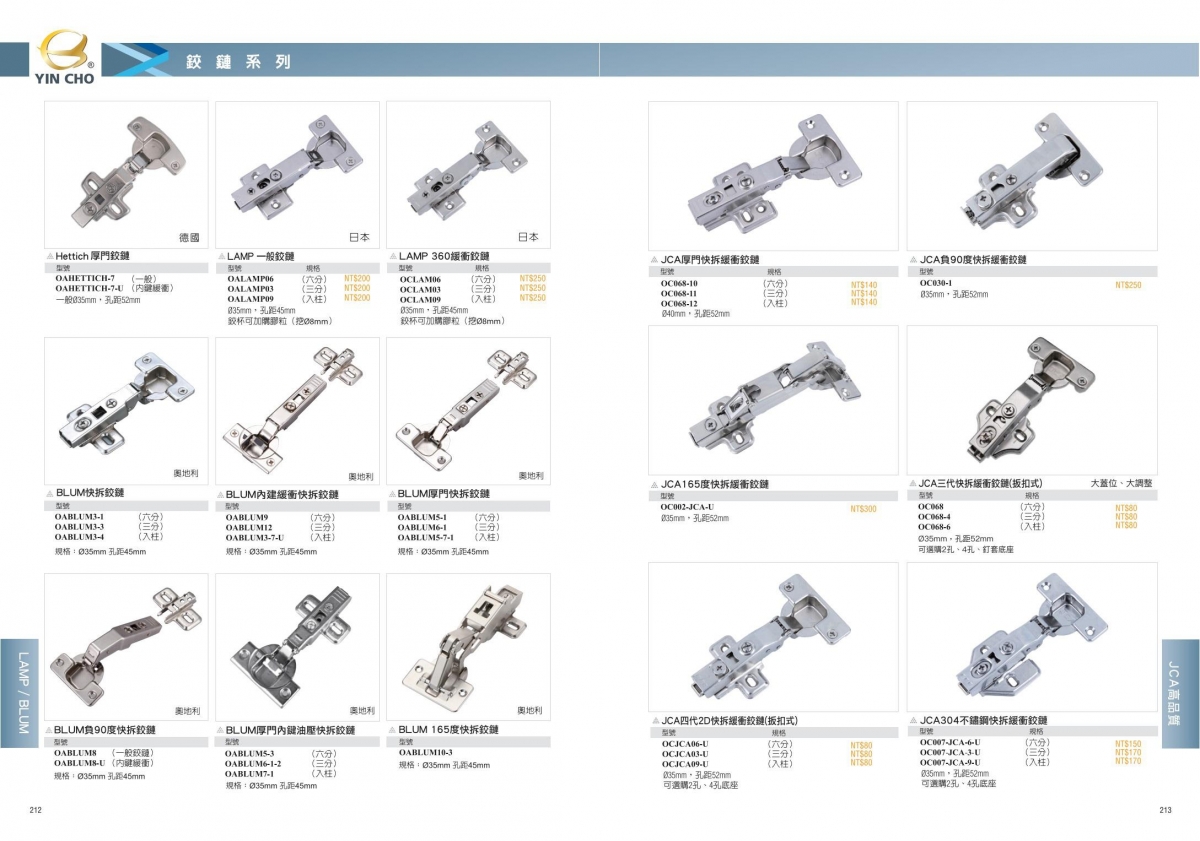Open the Hettich厚門鉸鏈 product photo
This screenshot has width=1200, height=841.
(126, 175)
